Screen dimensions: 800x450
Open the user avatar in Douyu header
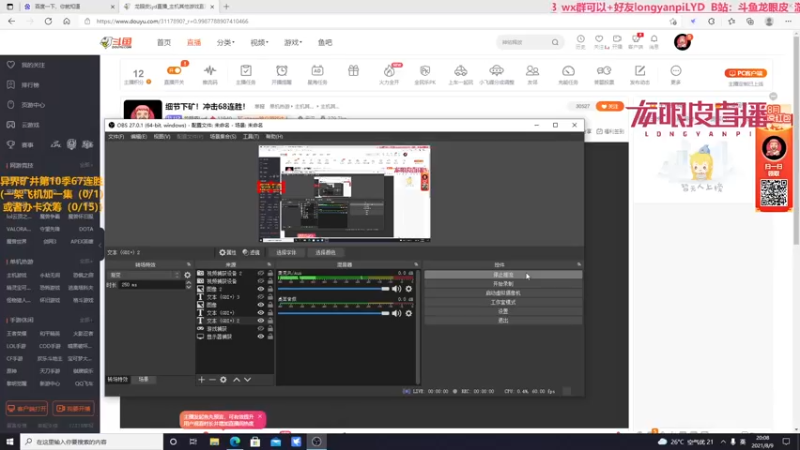pos(682,42)
